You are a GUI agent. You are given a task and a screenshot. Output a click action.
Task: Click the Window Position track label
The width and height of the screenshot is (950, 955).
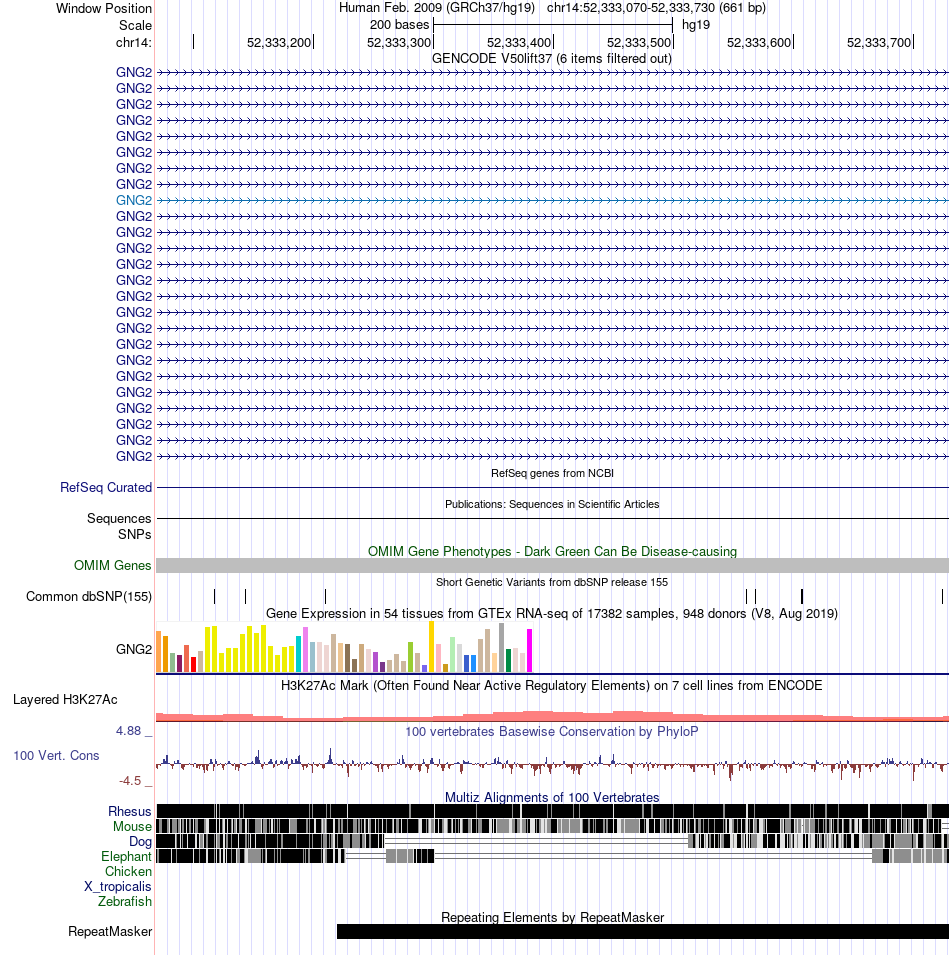(x=104, y=9)
